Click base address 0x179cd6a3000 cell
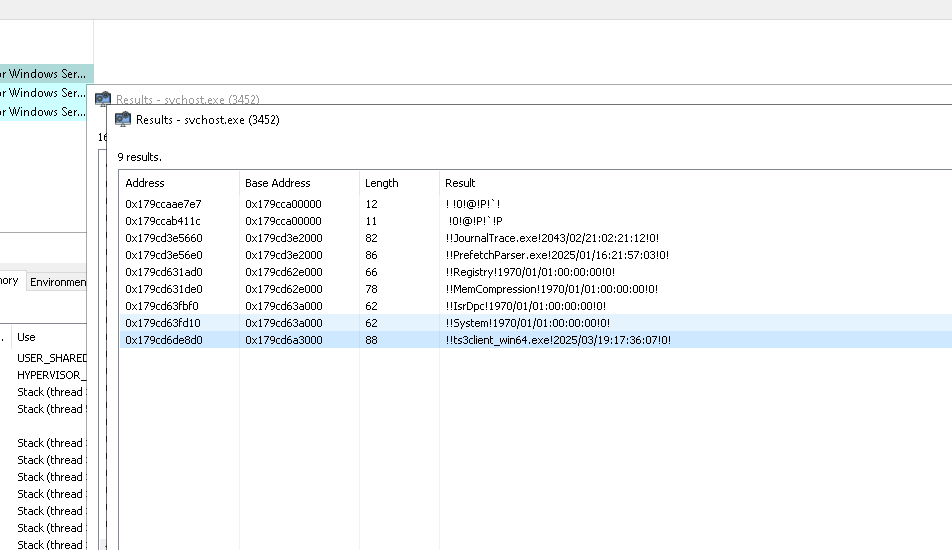This screenshot has height=550, width=952. [284, 340]
